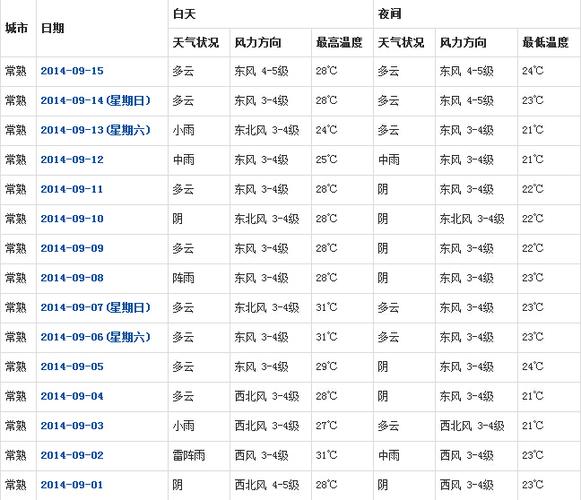Screen dimensions: 581x500
Task: Click daytime 西北风 3-4级 in 2014-09-04 row
Action: pos(267,397)
